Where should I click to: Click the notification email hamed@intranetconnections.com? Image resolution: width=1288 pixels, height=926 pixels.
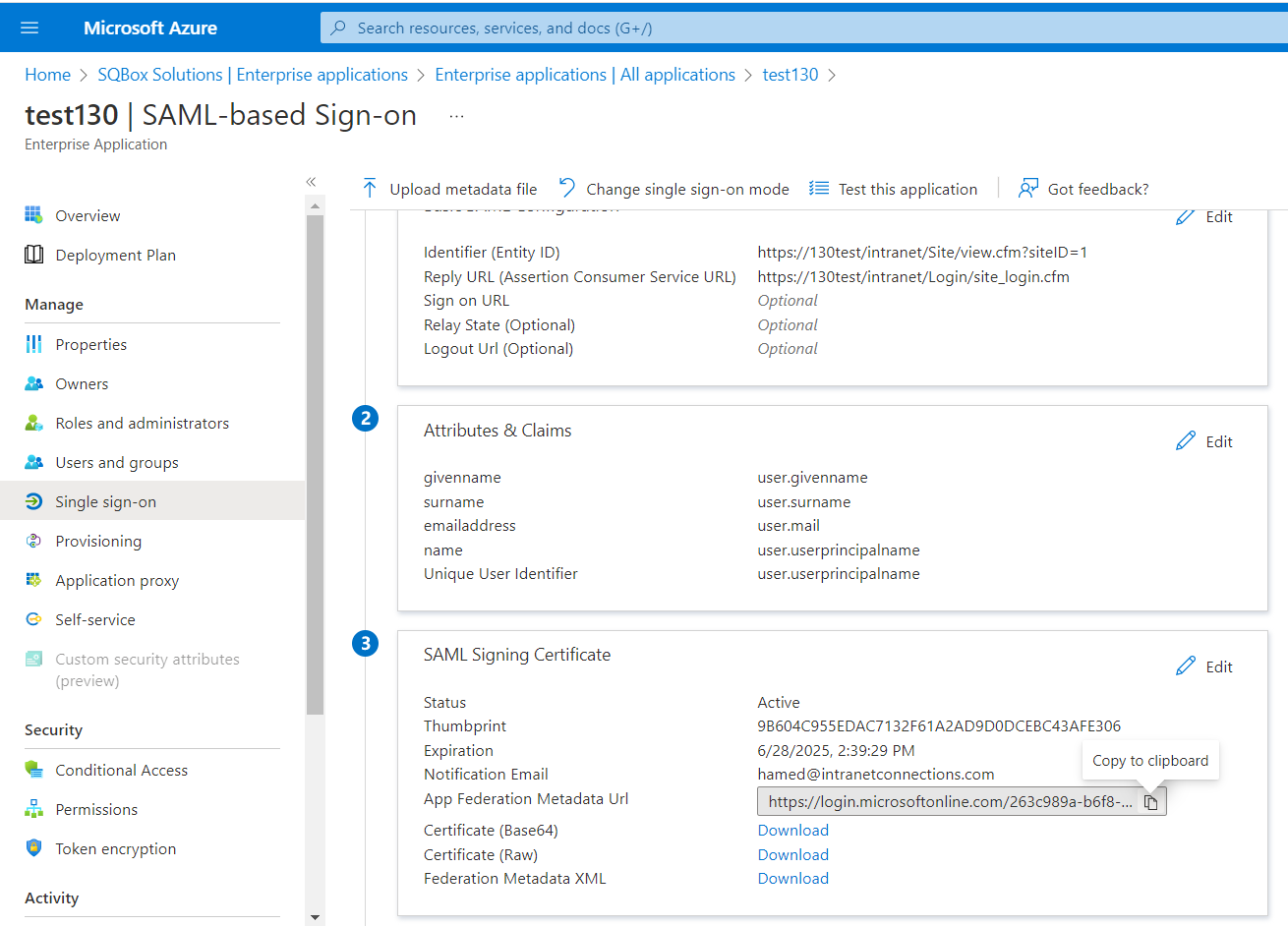[876, 774]
